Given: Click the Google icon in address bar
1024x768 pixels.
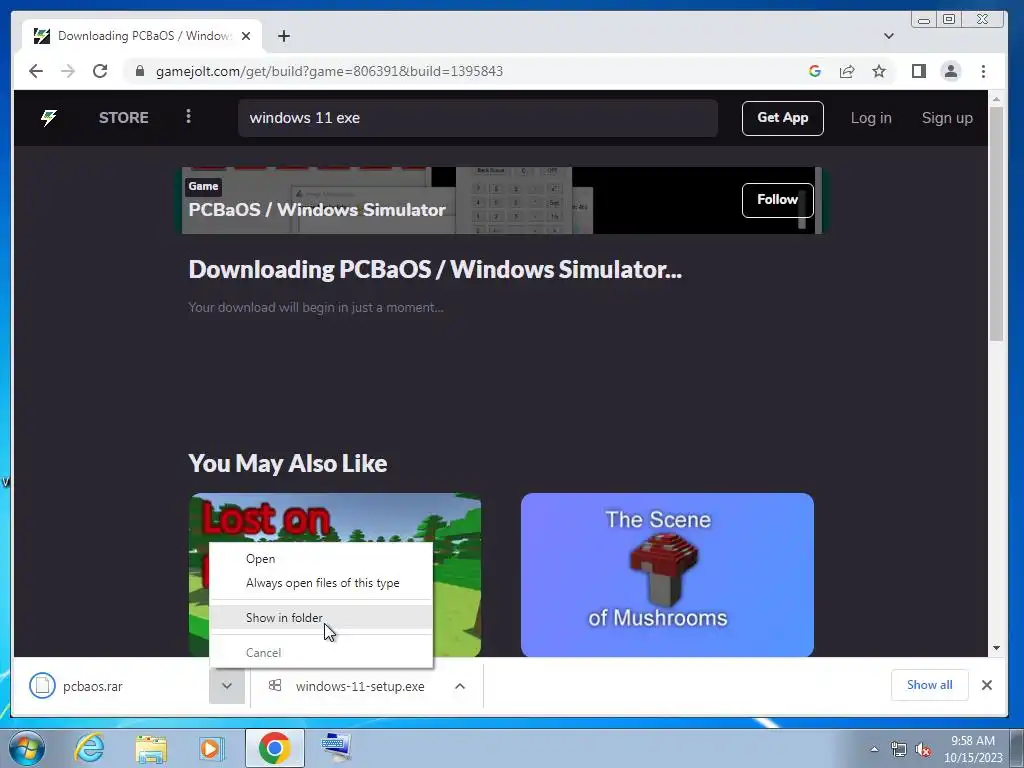Looking at the screenshot, I should (814, 71).
